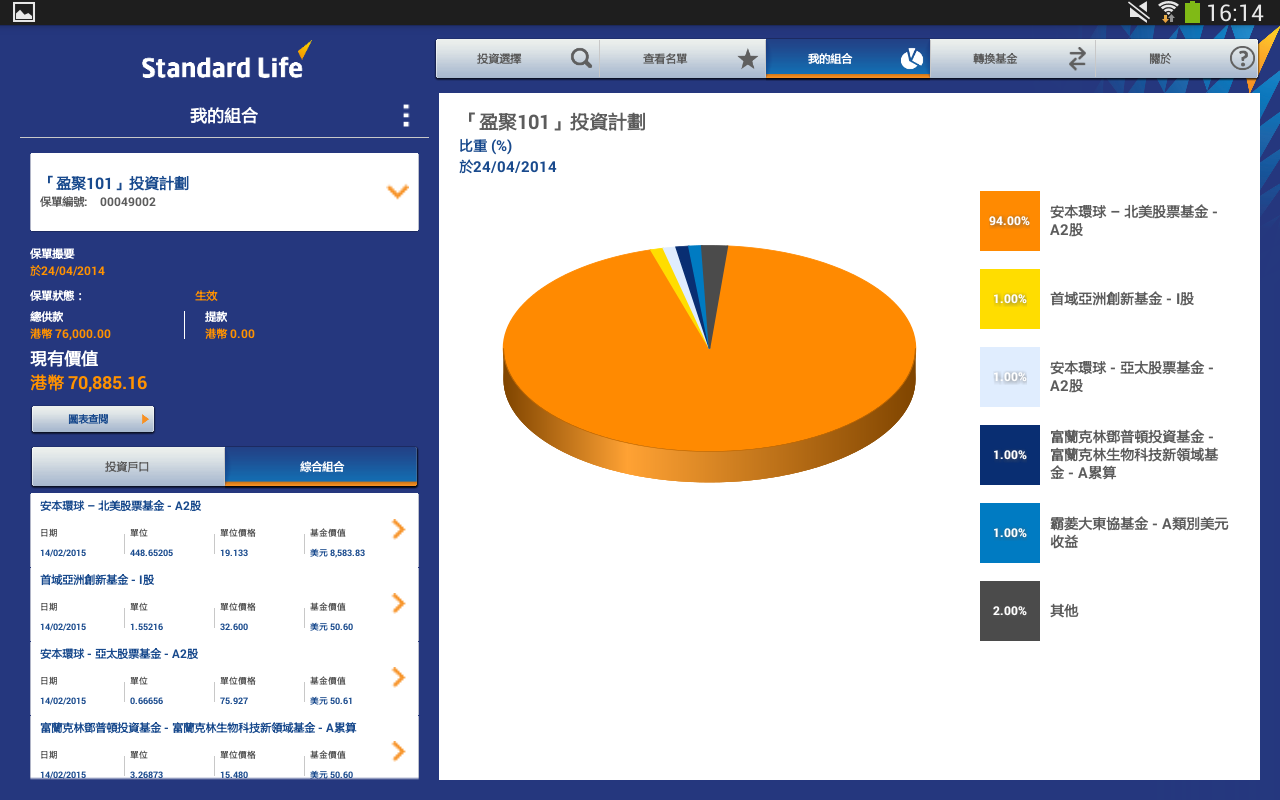Tap the question mark help icon
Image resolution: width=1280 pixels, height=800 pixels.
pyautogui.click(x=1242, y=58)
